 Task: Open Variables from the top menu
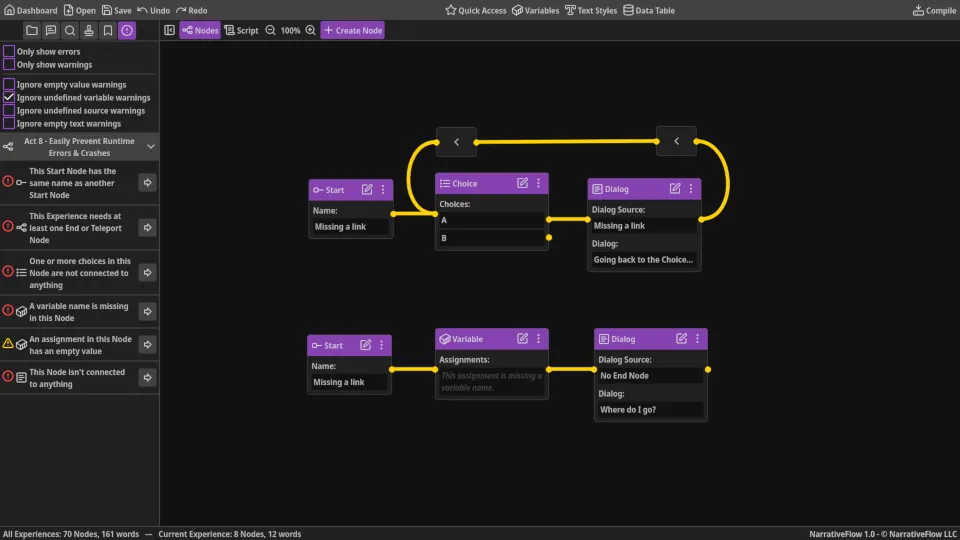tap(535, 10)
